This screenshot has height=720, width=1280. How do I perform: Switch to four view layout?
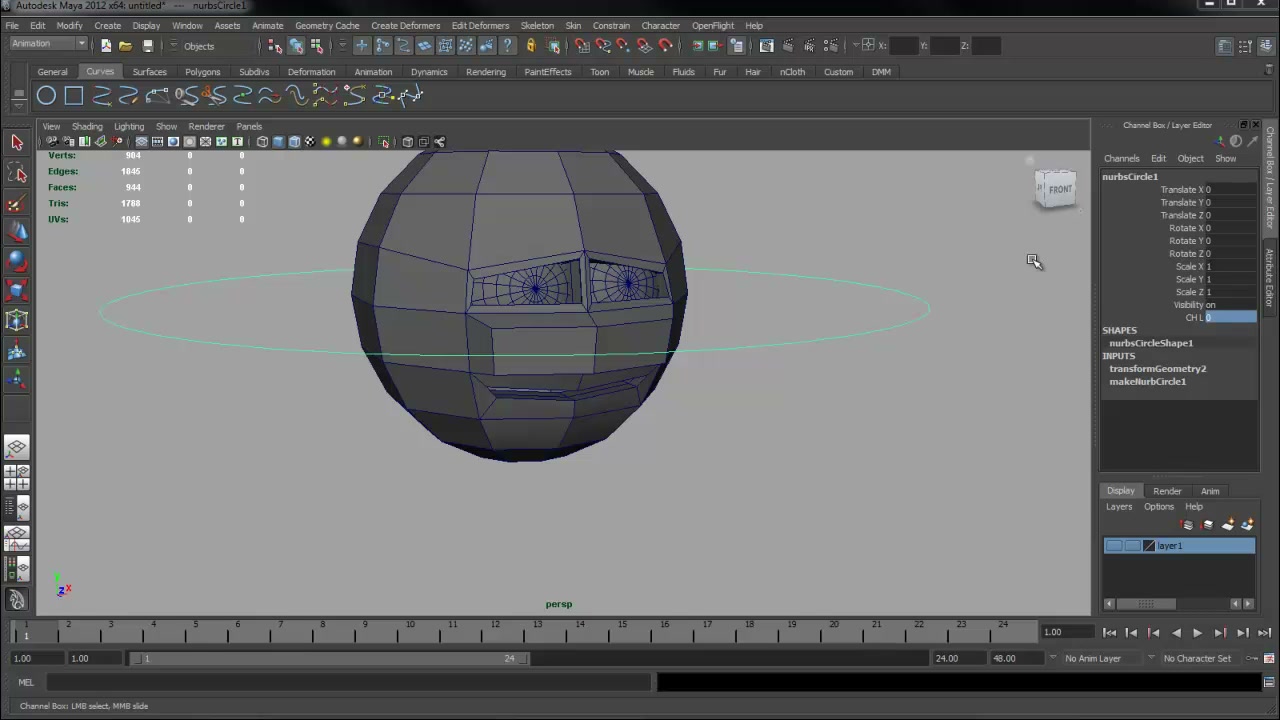[16, 477]
